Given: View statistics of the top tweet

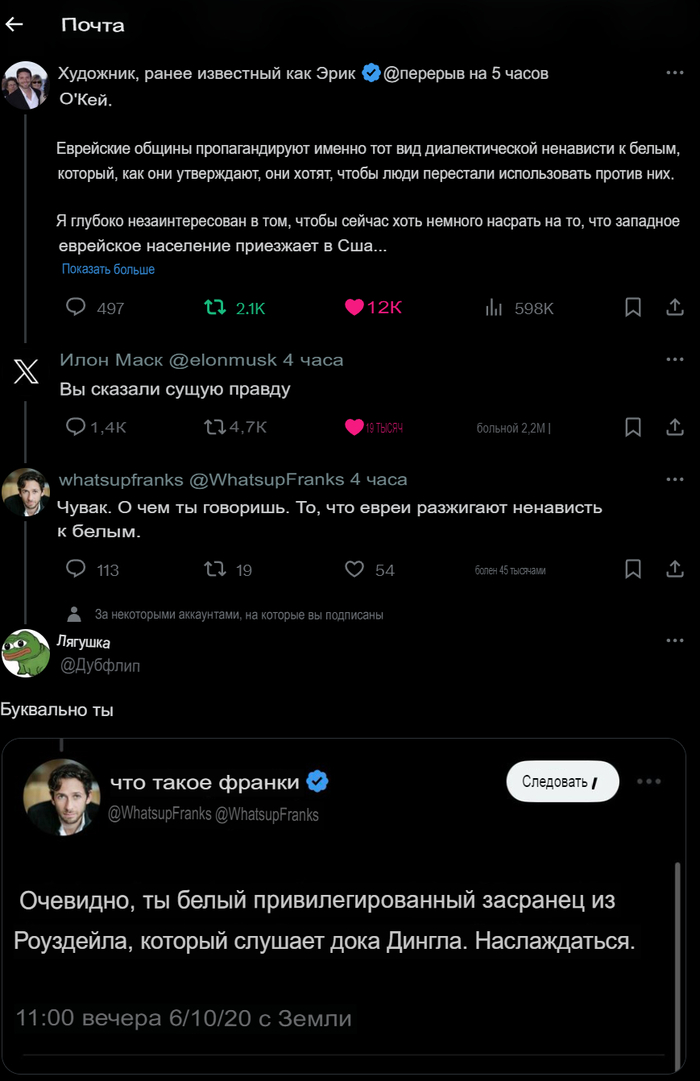Looking at the screenshot, I should [x=493, y=308].
